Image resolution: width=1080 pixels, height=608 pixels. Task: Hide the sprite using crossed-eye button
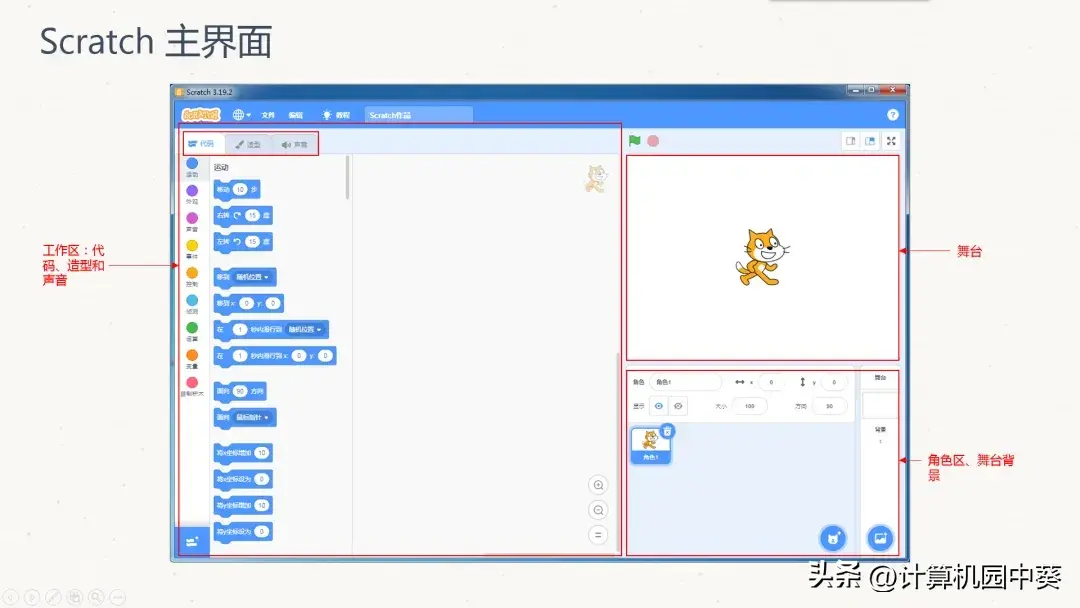678,406
